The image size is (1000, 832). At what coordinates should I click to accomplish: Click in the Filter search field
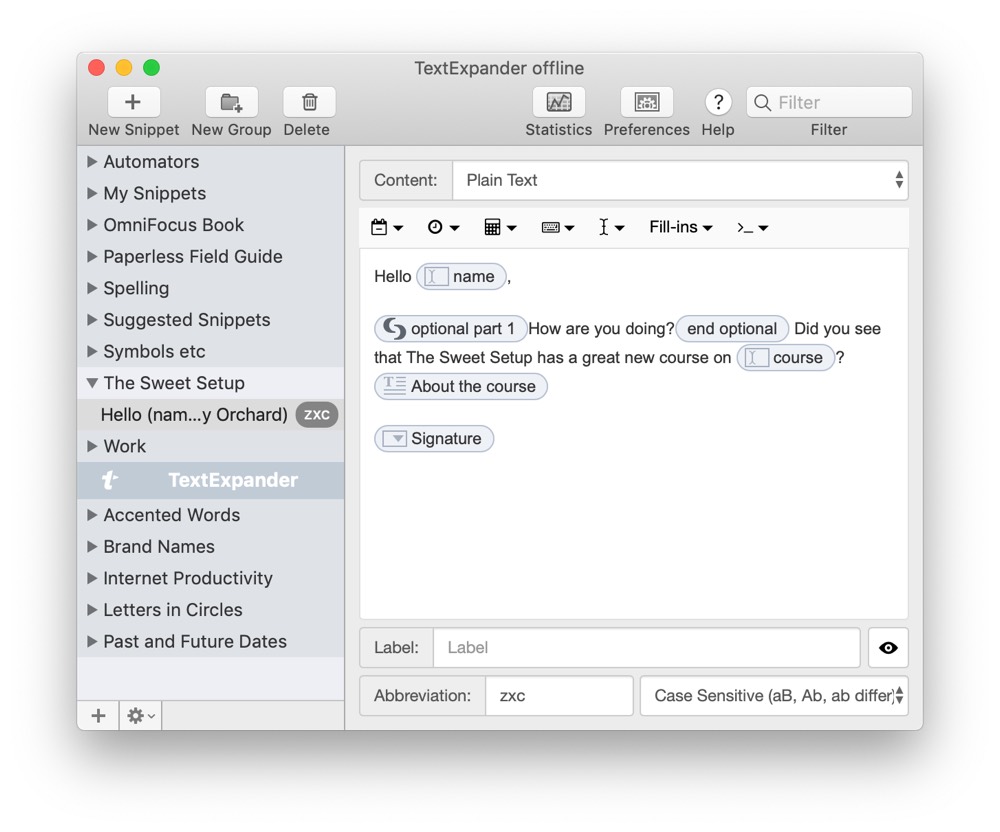(829, 102)
